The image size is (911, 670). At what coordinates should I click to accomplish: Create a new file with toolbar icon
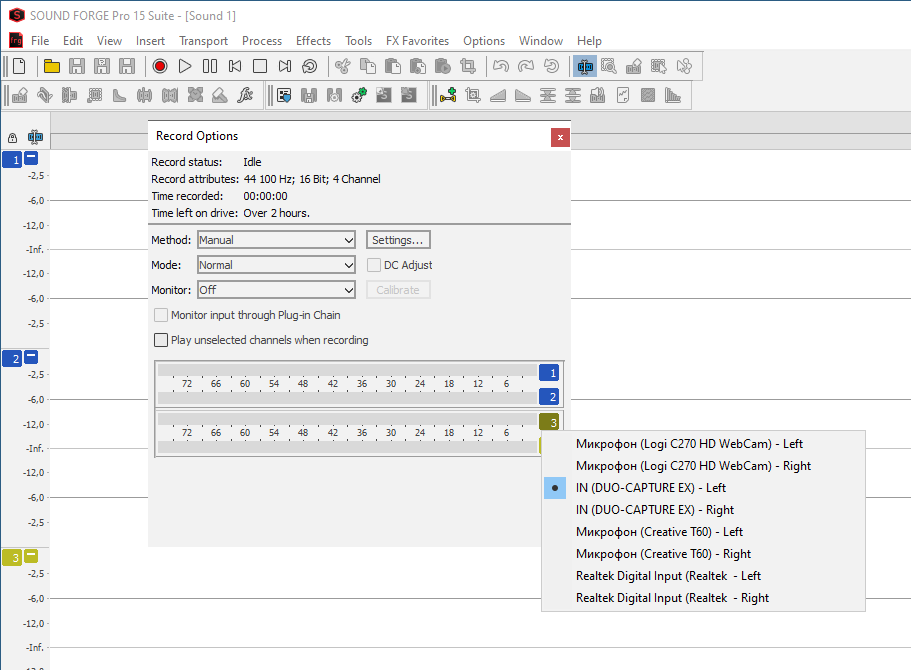19,66
